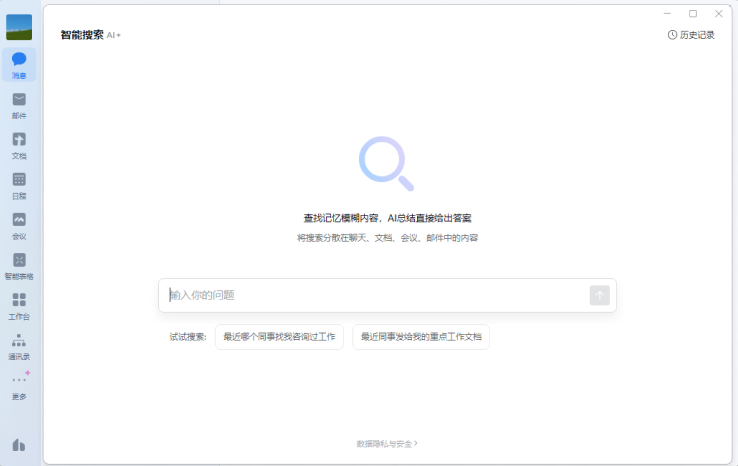Click the user avatar thumbnail
The width and height of the screenshot is (738, 466).
pyautogui.click(x=19, y=27)
